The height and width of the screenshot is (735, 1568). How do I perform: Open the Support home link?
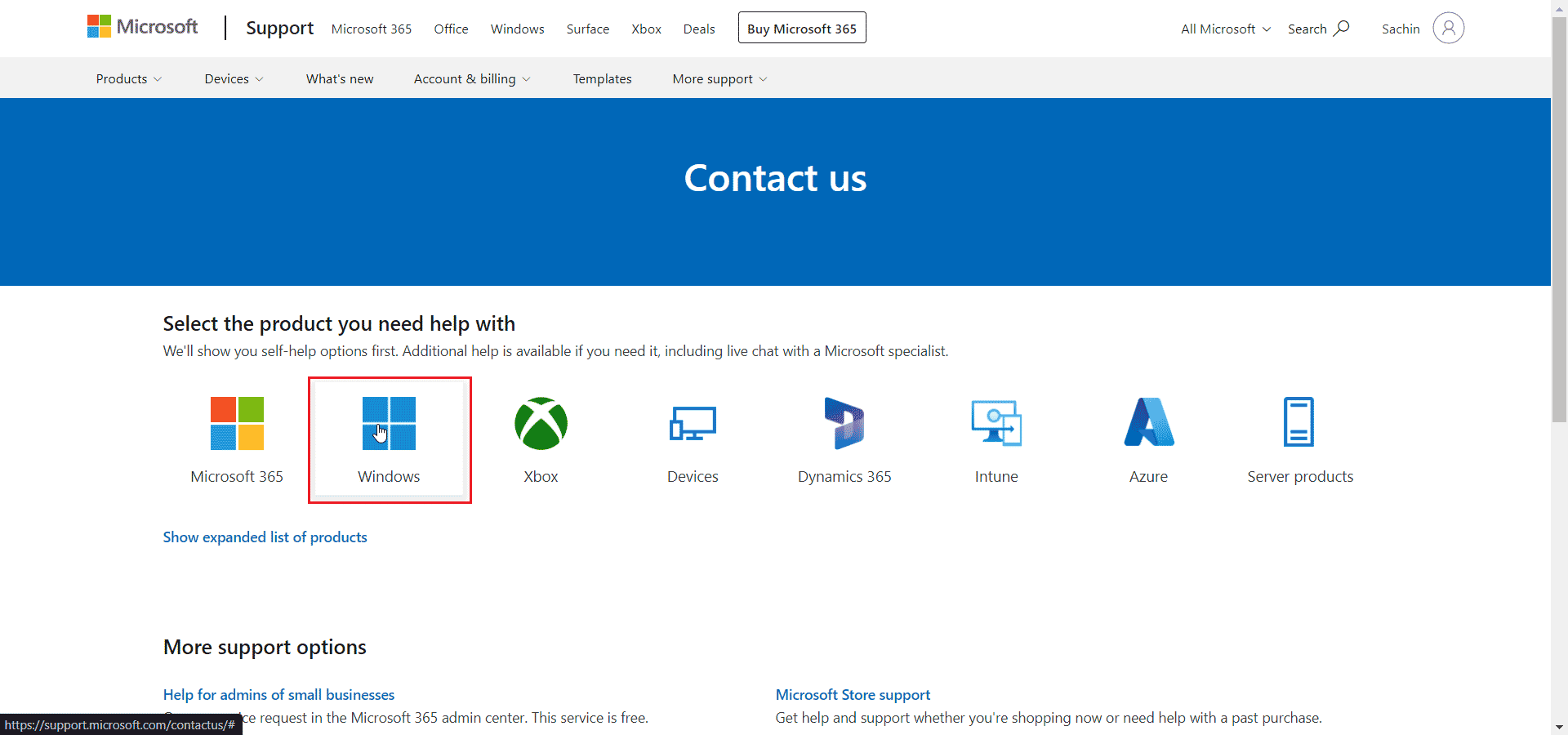coord(280,28)
